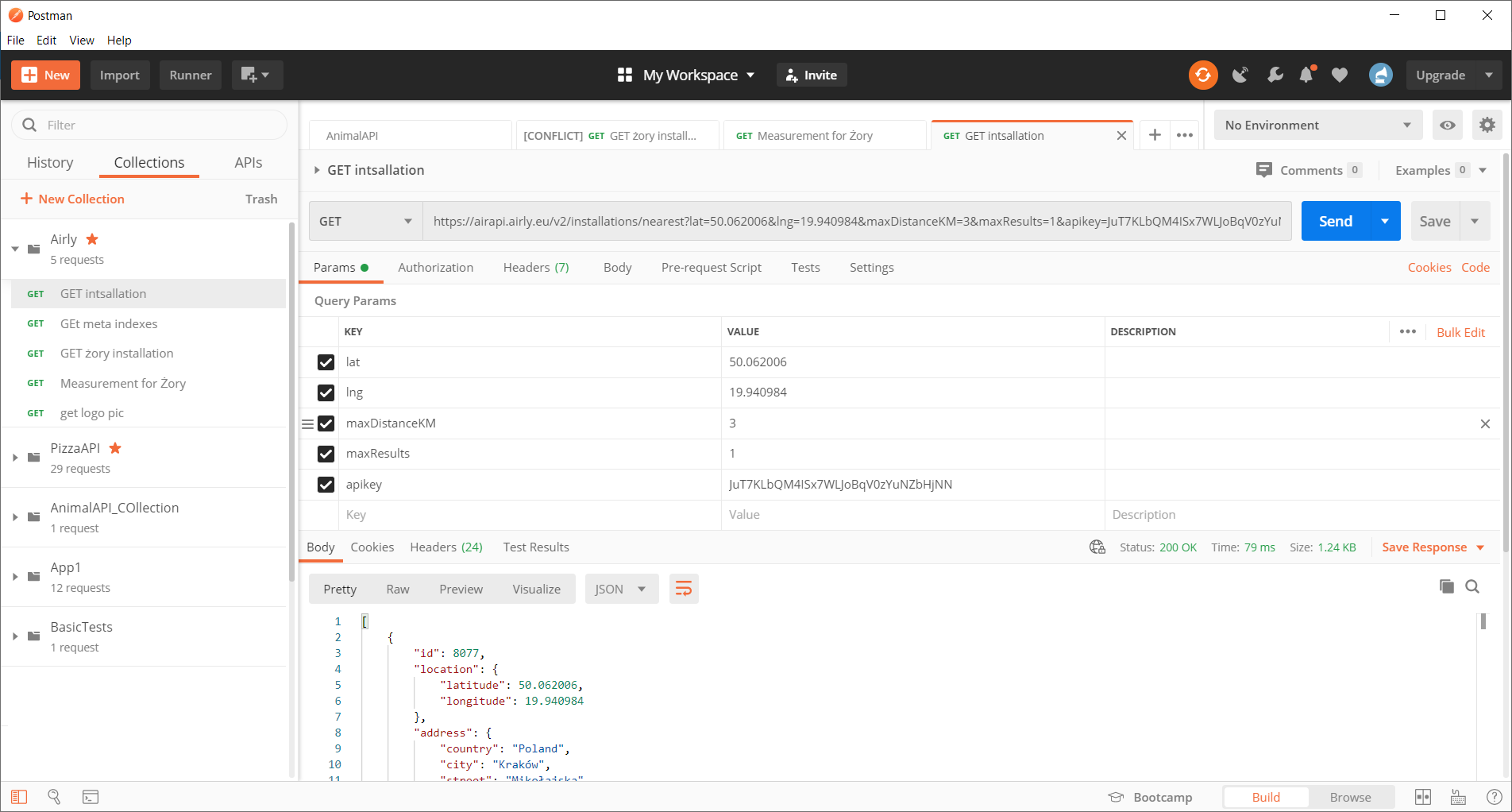Toggle the response word wrap icon
This screenshot has height=812, width=1512.
683,589
